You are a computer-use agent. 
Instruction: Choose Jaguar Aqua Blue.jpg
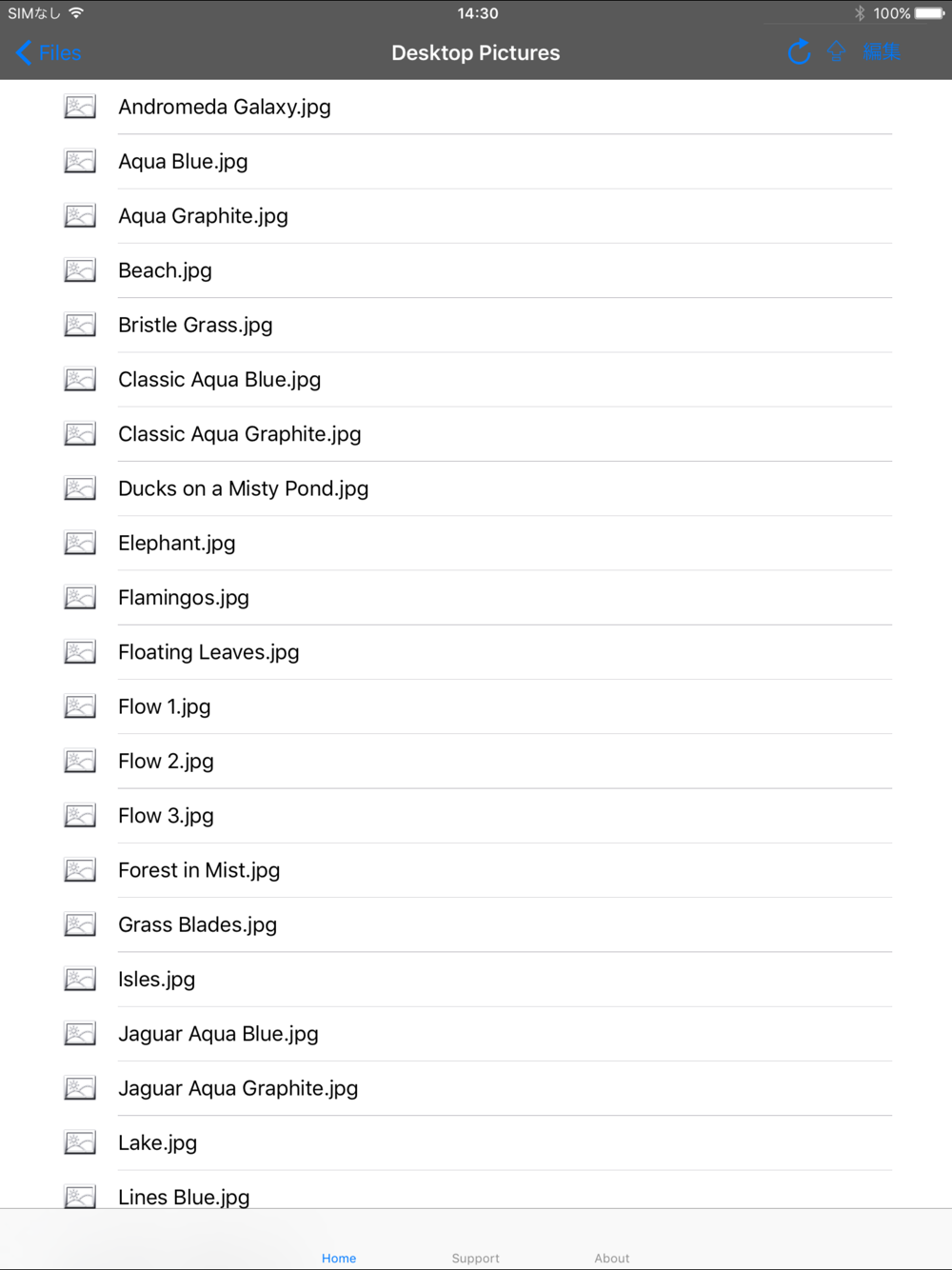tap(476, 1034)
